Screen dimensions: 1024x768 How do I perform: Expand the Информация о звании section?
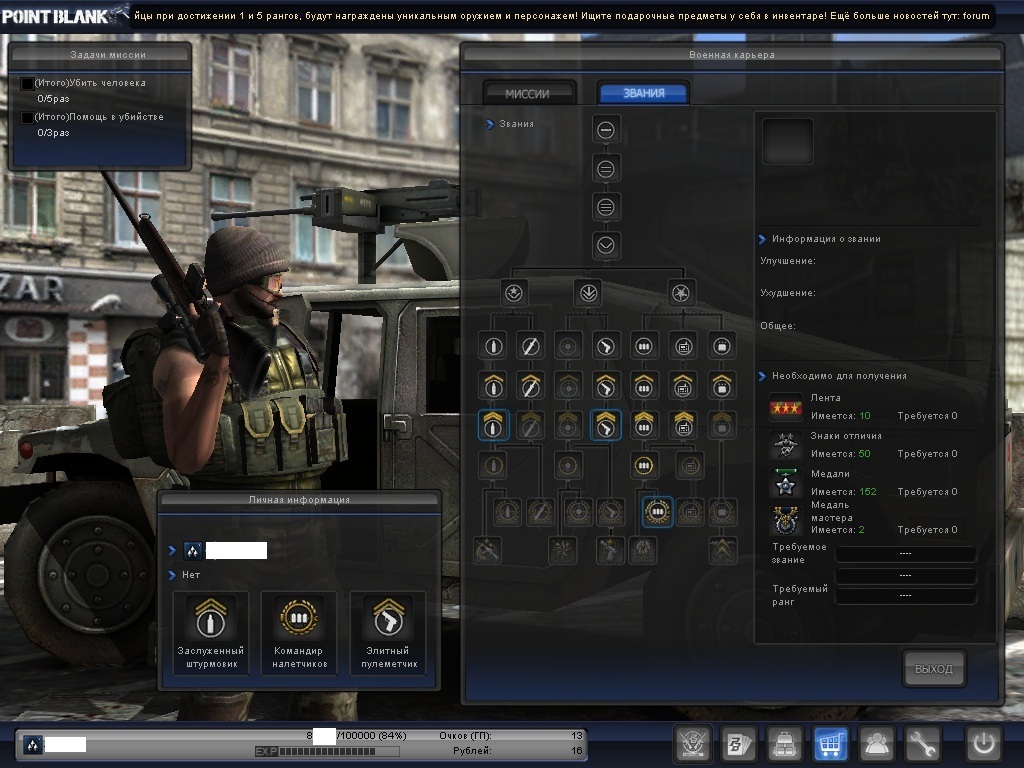click(762, 239)
